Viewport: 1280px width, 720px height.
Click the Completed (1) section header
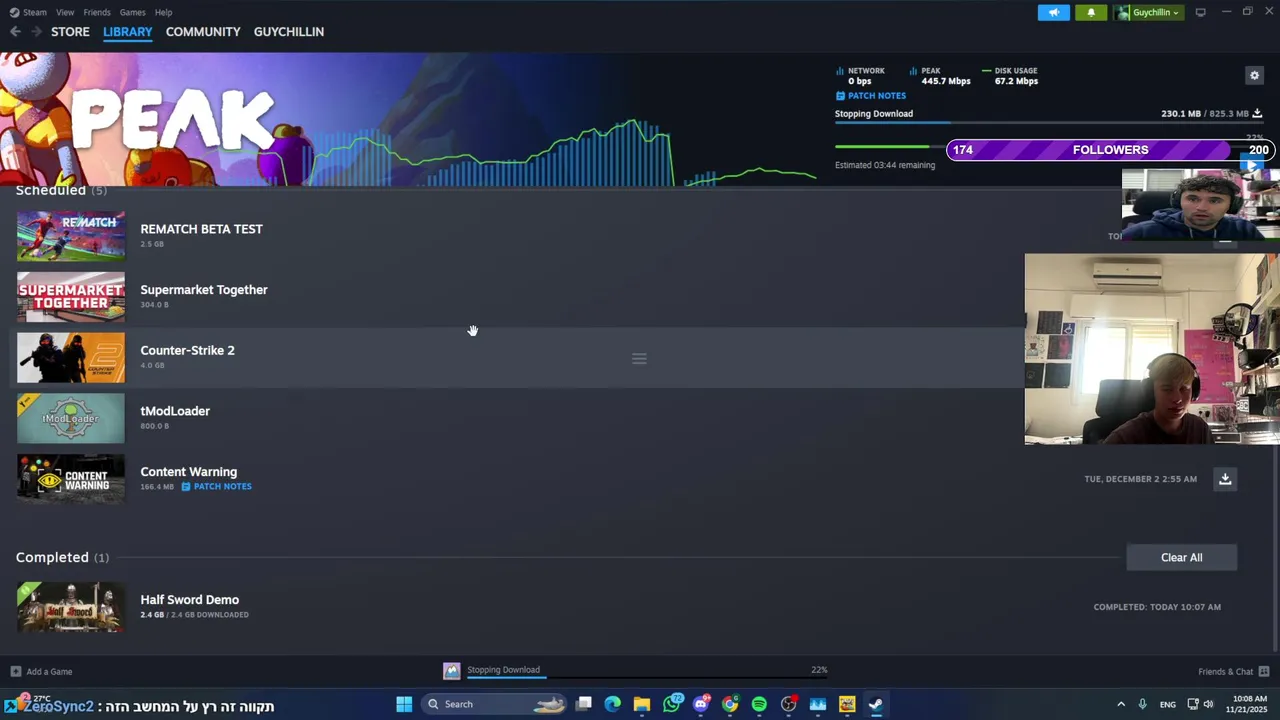click(x=62, y=557)
